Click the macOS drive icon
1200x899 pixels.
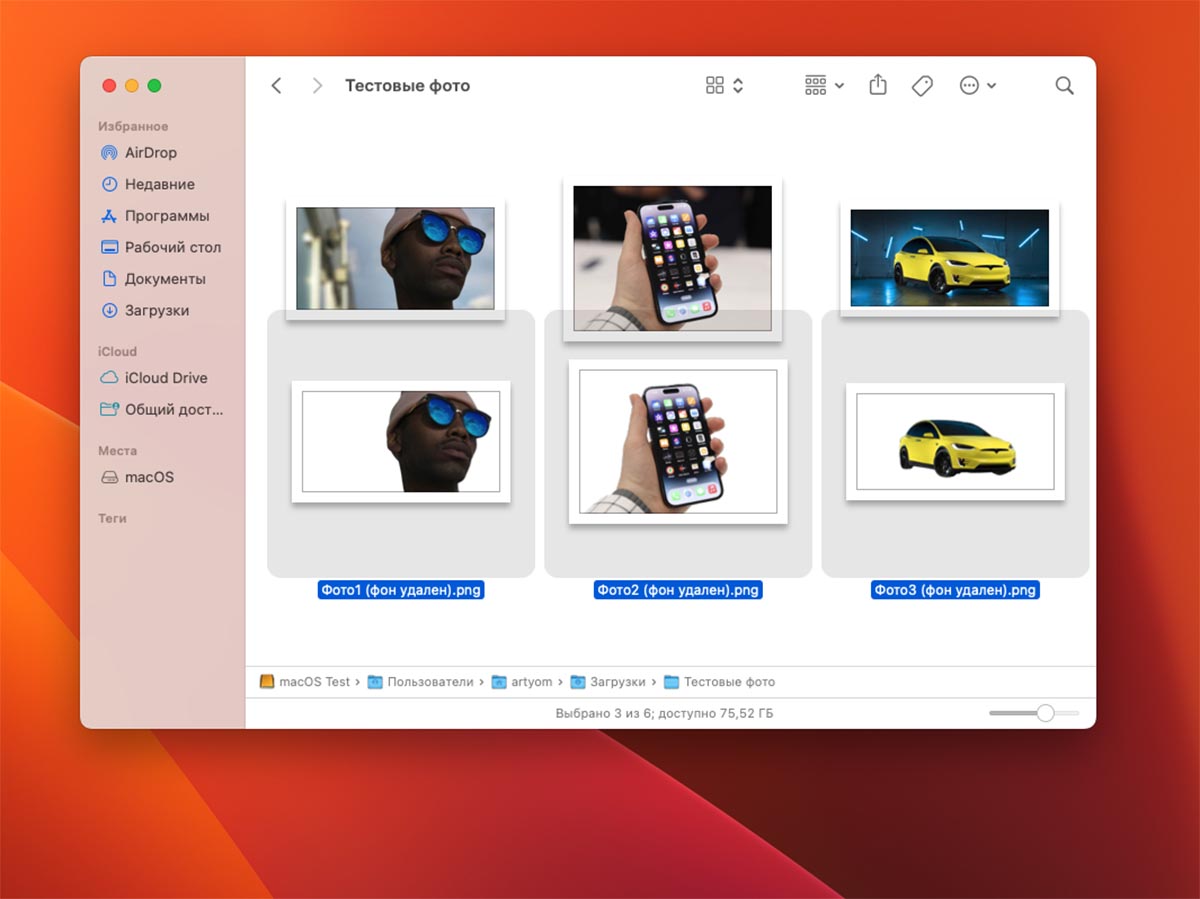pos(110,478)
